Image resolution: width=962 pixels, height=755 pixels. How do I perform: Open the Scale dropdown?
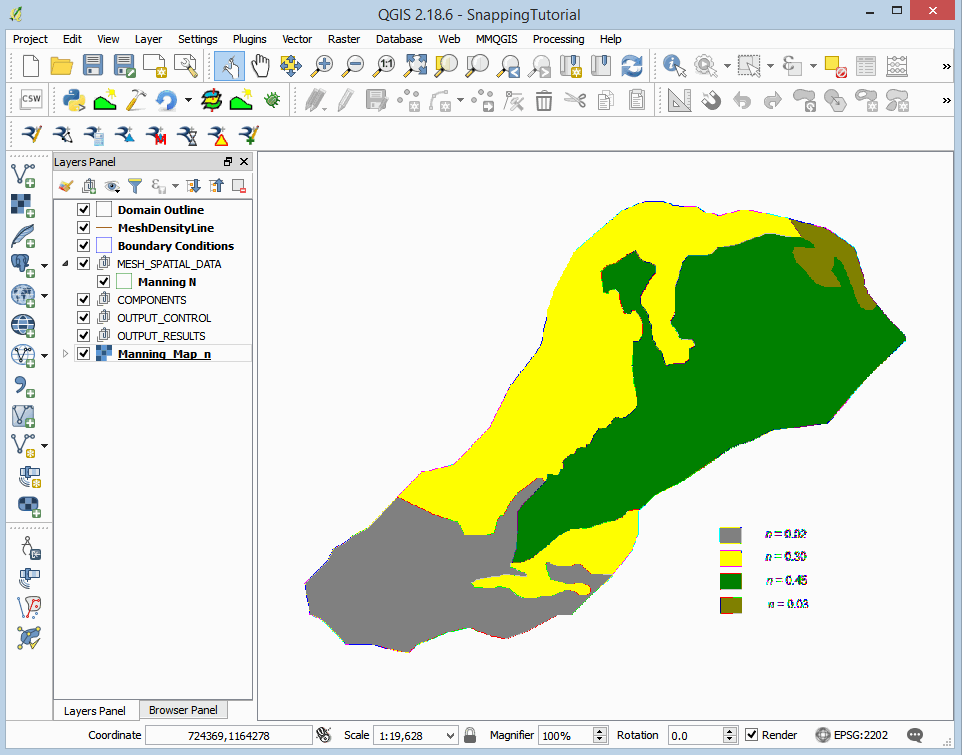click(449, 735)
